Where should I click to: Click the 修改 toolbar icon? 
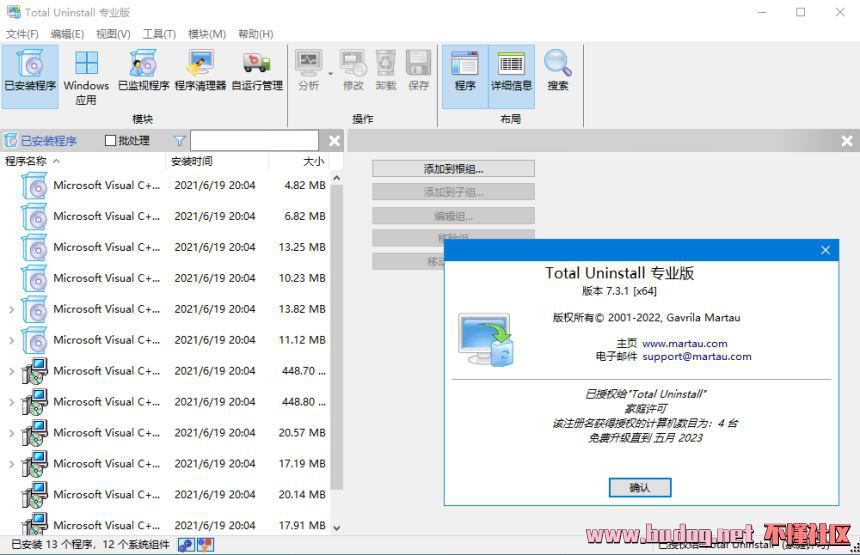tap(353, 70)
